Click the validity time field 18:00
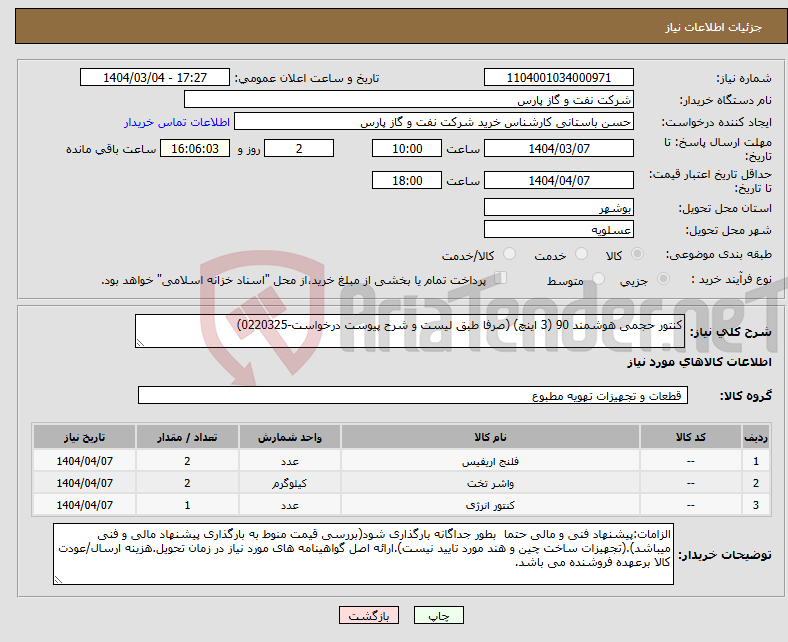 (407, 180)
